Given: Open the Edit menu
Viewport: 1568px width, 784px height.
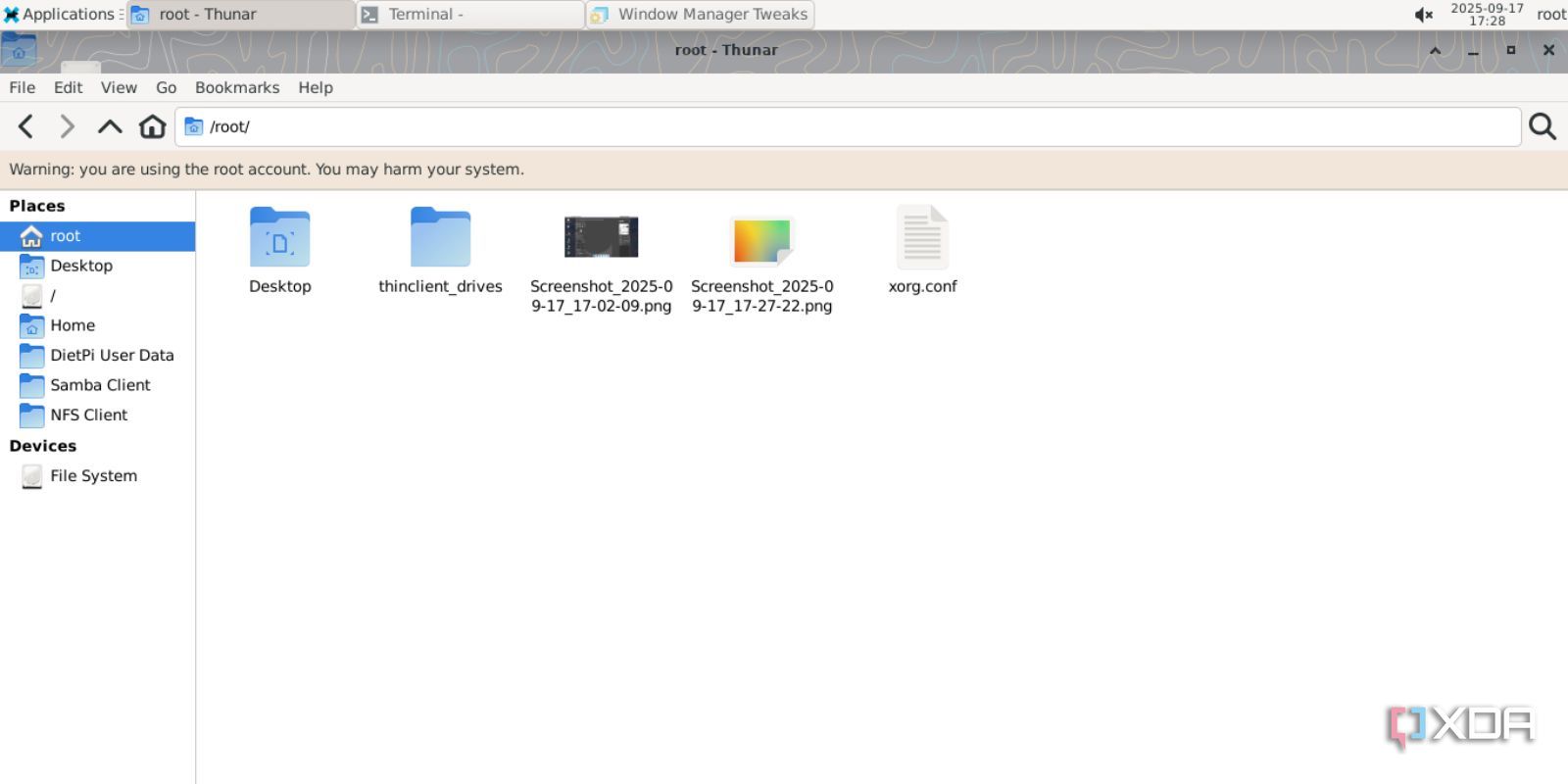Looking at the screenshot, I should pyautogui.click(x=68, y=87).
